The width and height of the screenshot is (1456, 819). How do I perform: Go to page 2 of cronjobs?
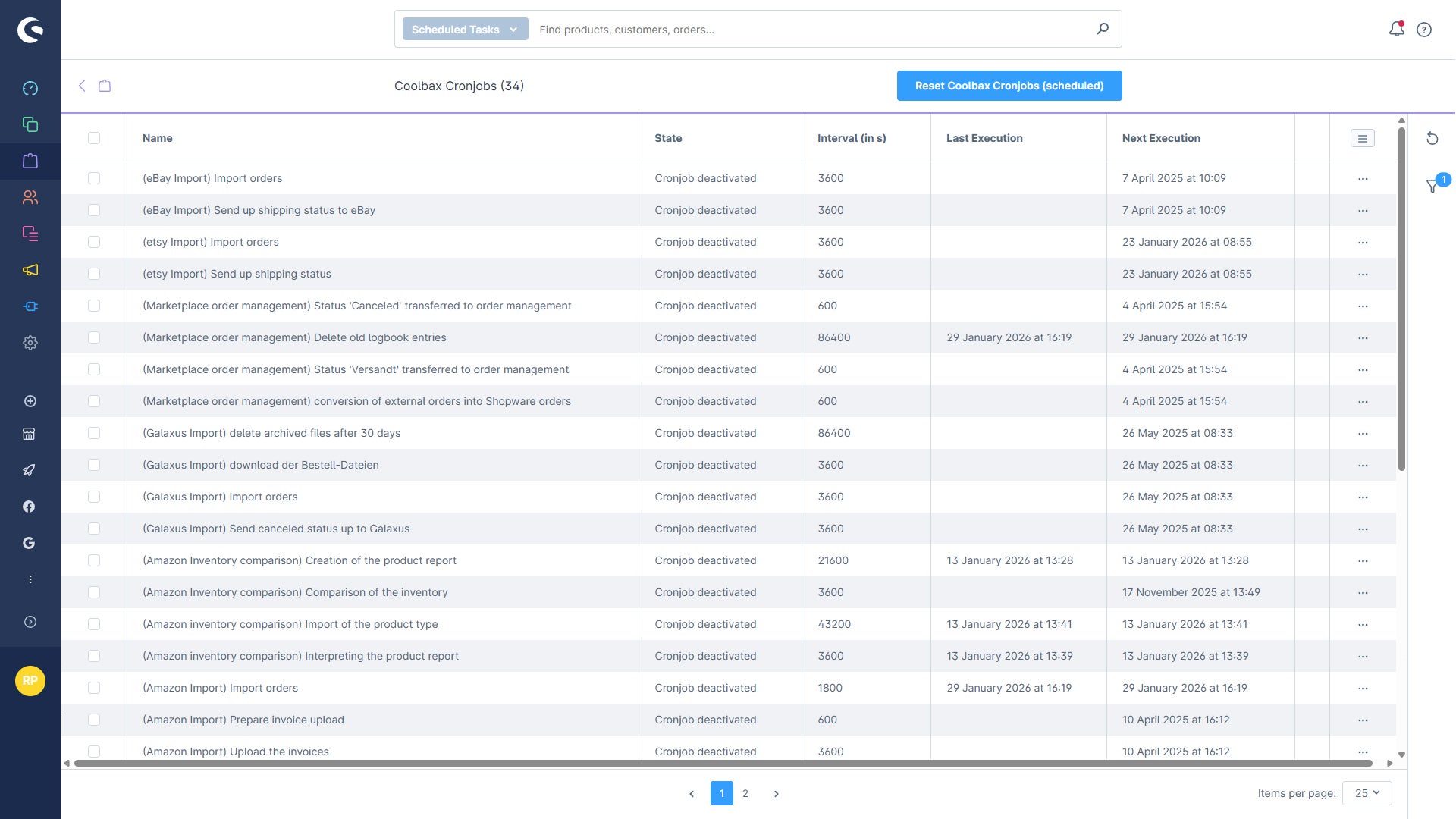coord(745,793)
